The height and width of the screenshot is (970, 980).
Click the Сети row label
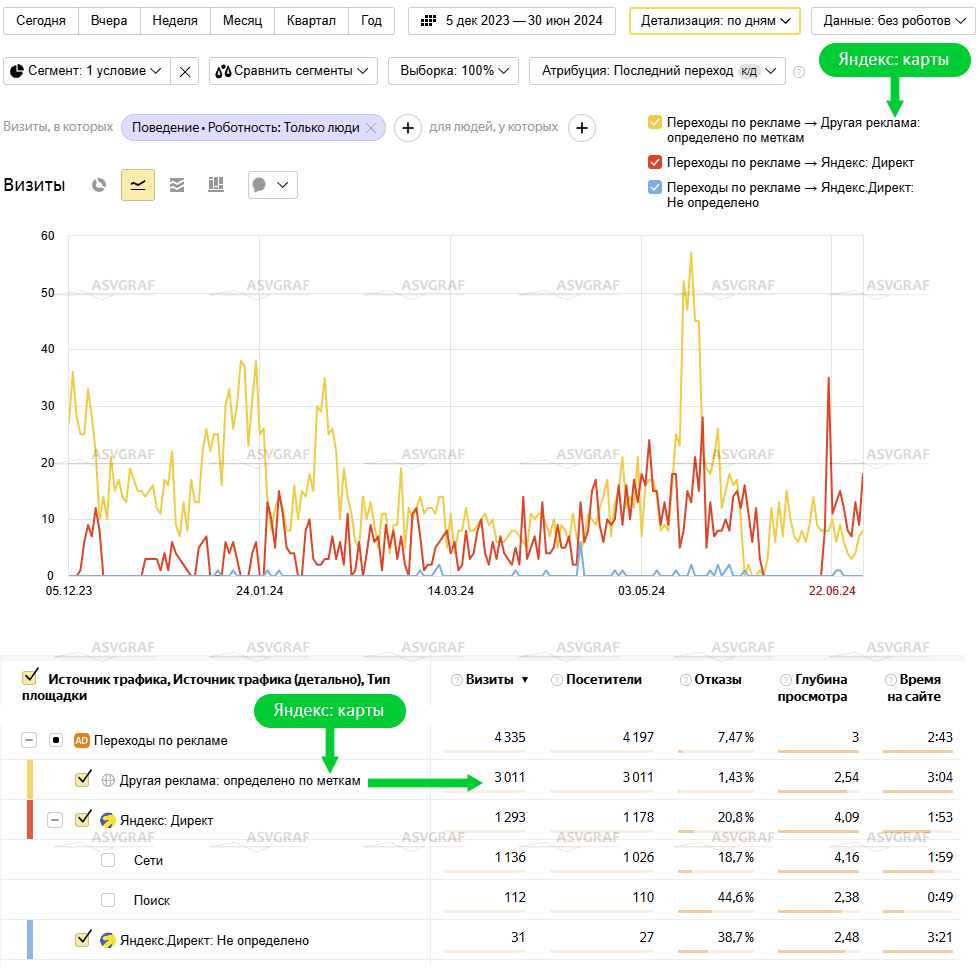pyautogui.click(x=148, y=861)
